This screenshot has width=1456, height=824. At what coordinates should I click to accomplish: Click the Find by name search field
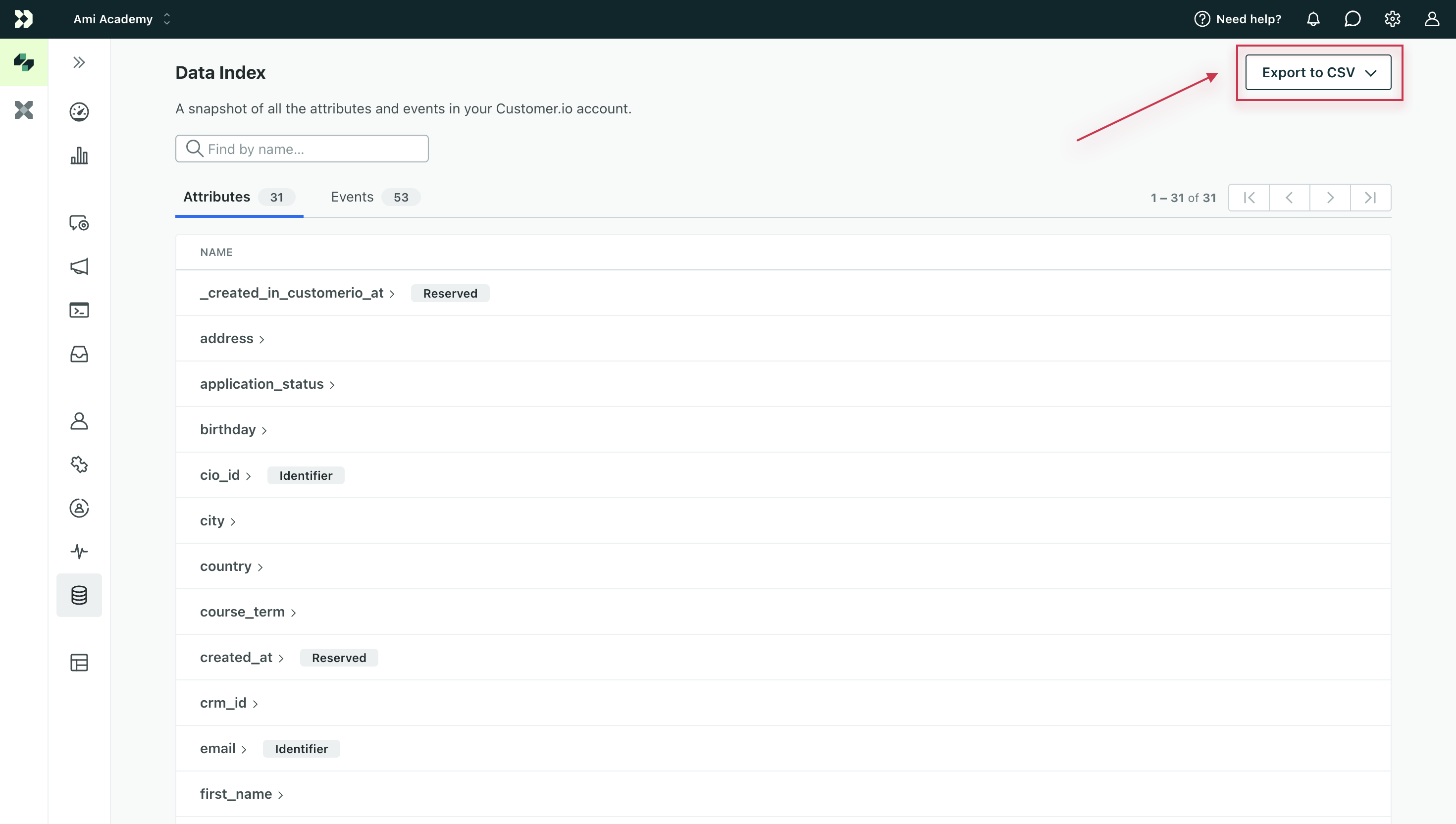pos(301,148)
